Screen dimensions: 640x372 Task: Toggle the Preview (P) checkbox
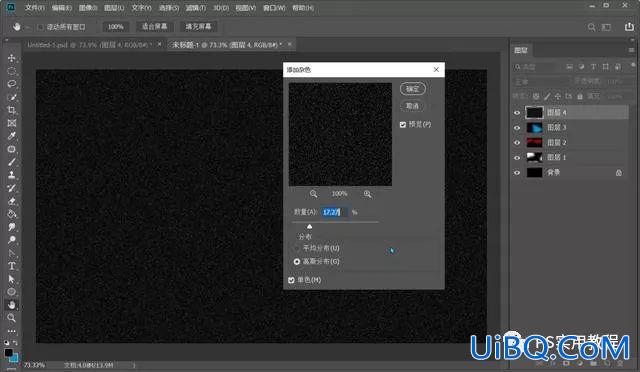coord(403,125)
